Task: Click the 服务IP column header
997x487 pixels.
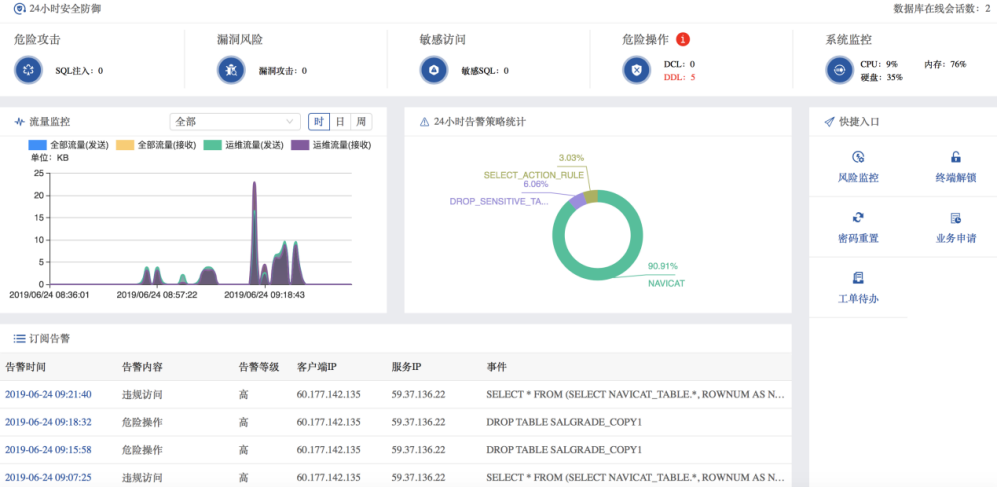Action: pos(407,367)
